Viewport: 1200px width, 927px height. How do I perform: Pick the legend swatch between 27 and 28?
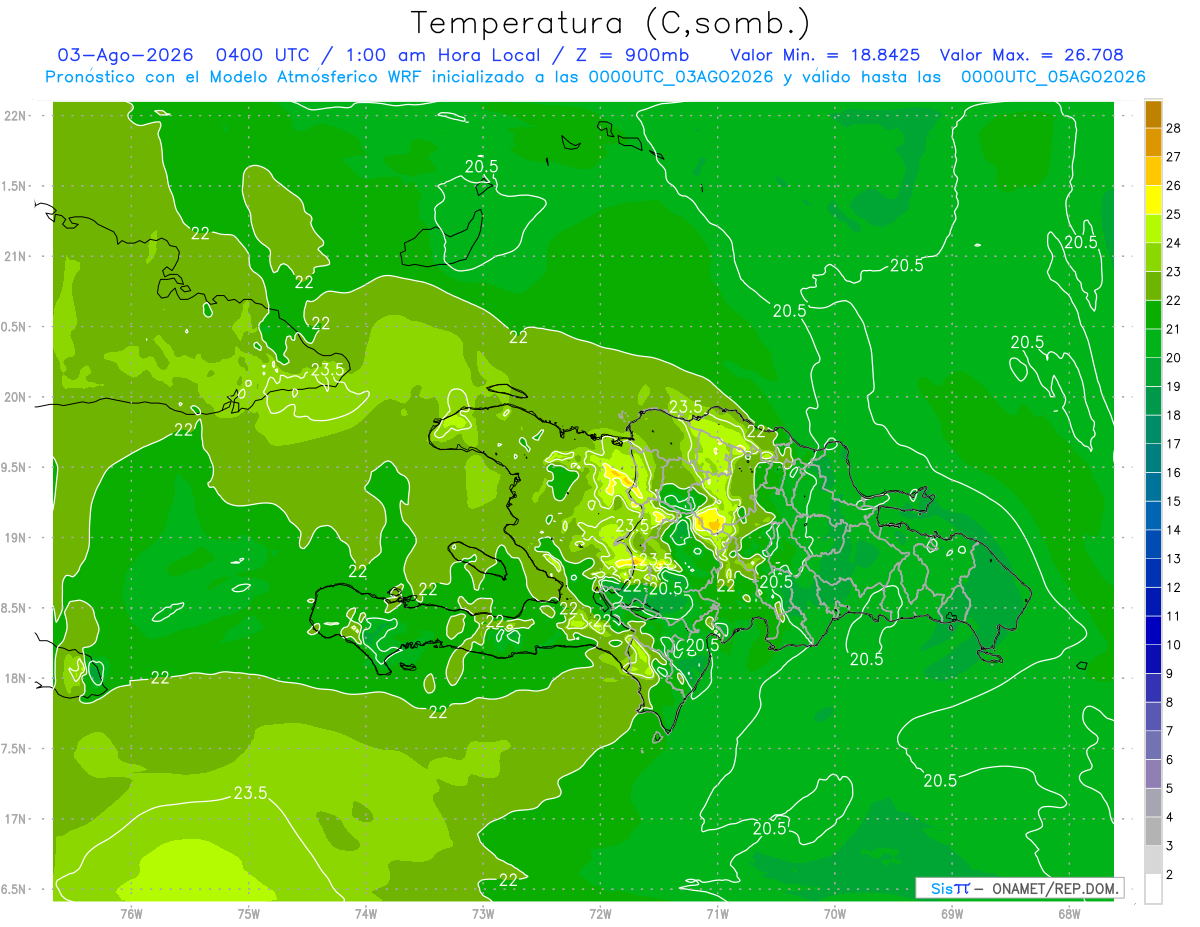1153,142
